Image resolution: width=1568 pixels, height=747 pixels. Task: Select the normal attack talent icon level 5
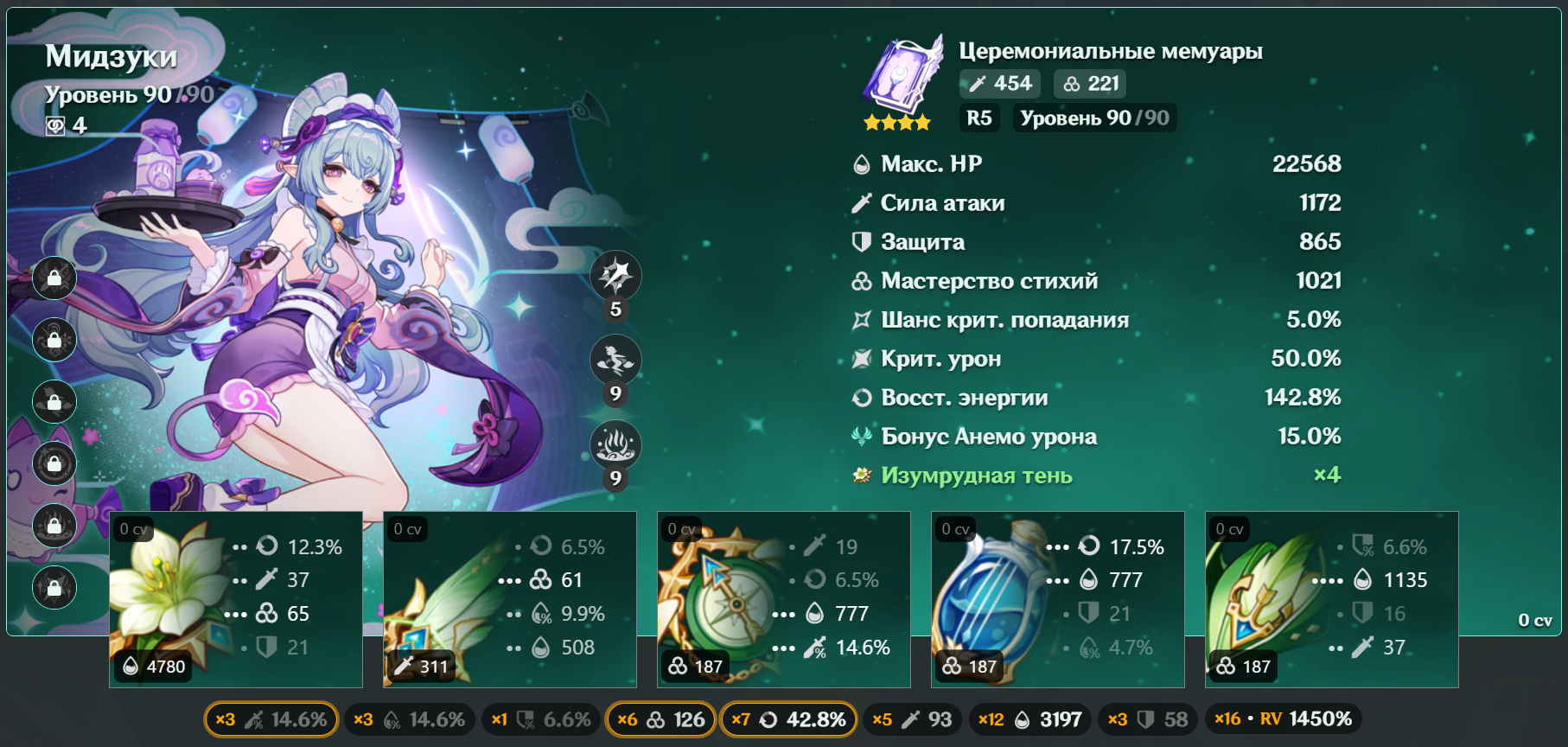(615, 276)
